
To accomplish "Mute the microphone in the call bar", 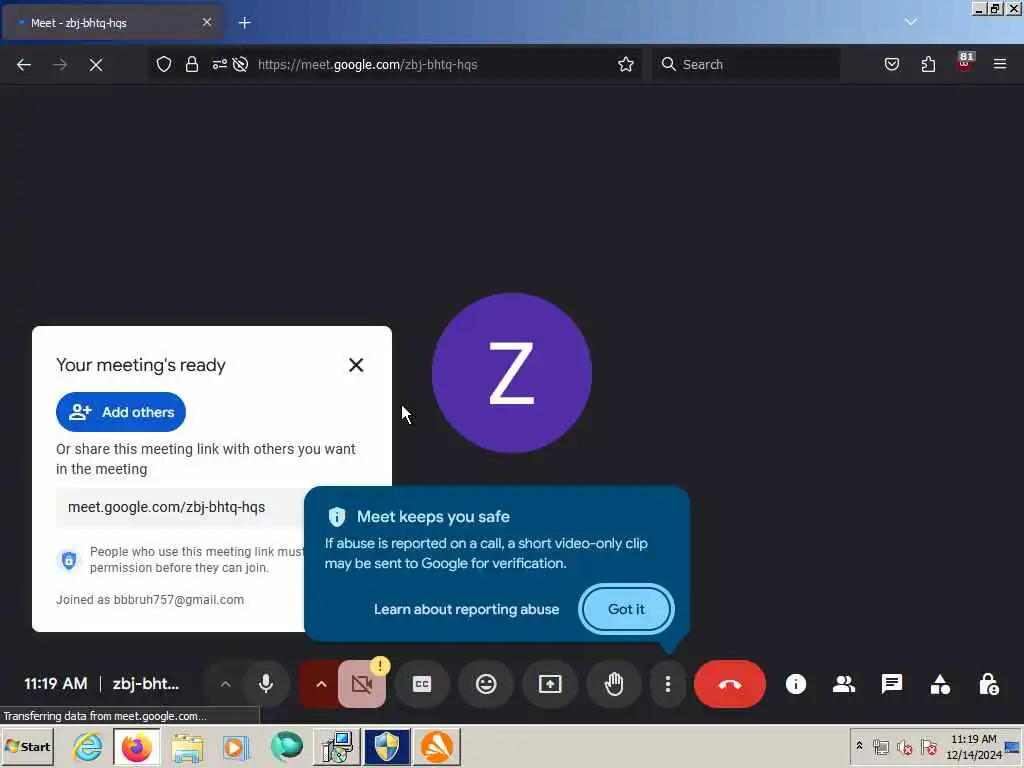I will point(266,684).
